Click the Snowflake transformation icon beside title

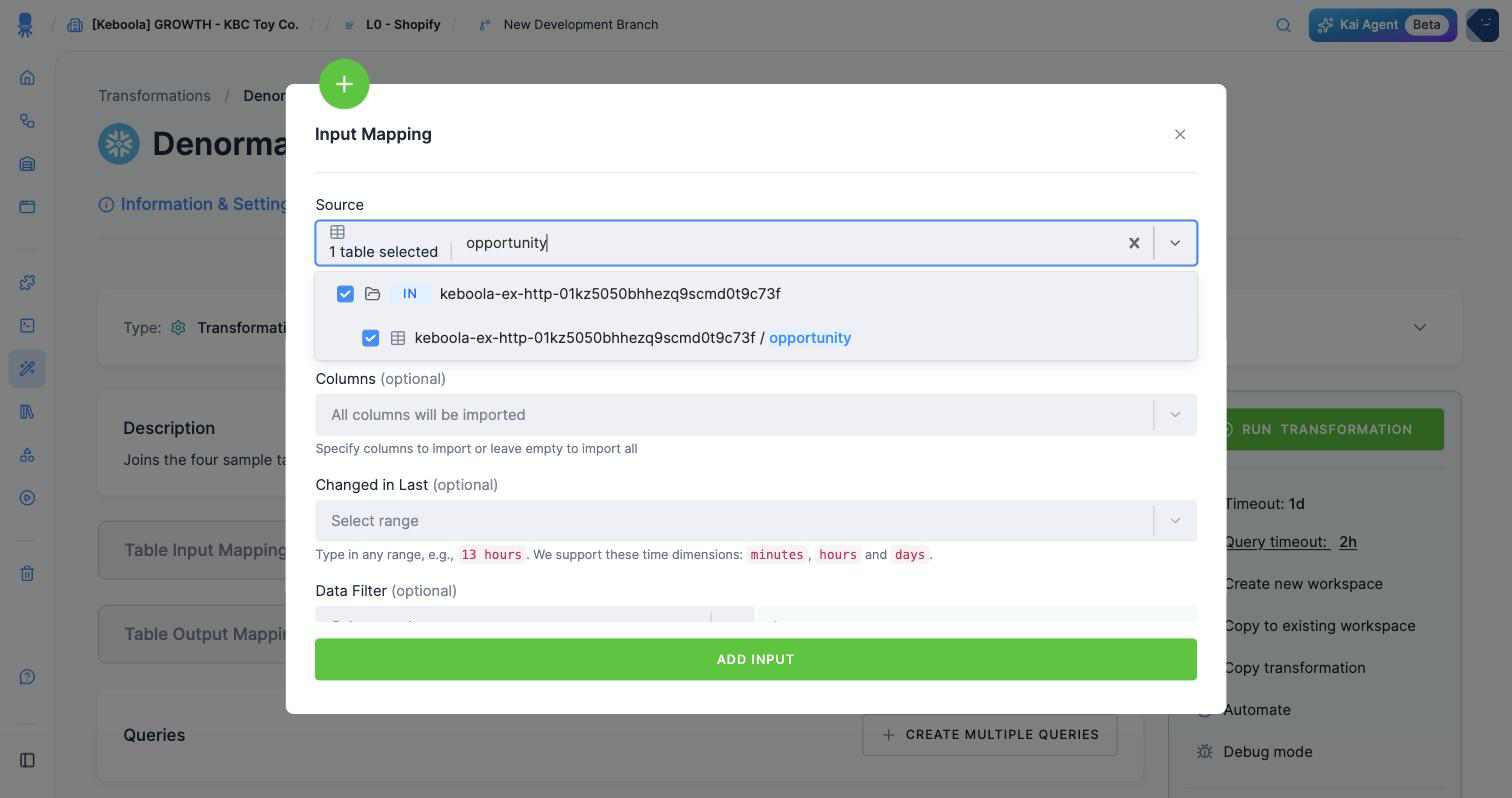coord(119,144)
